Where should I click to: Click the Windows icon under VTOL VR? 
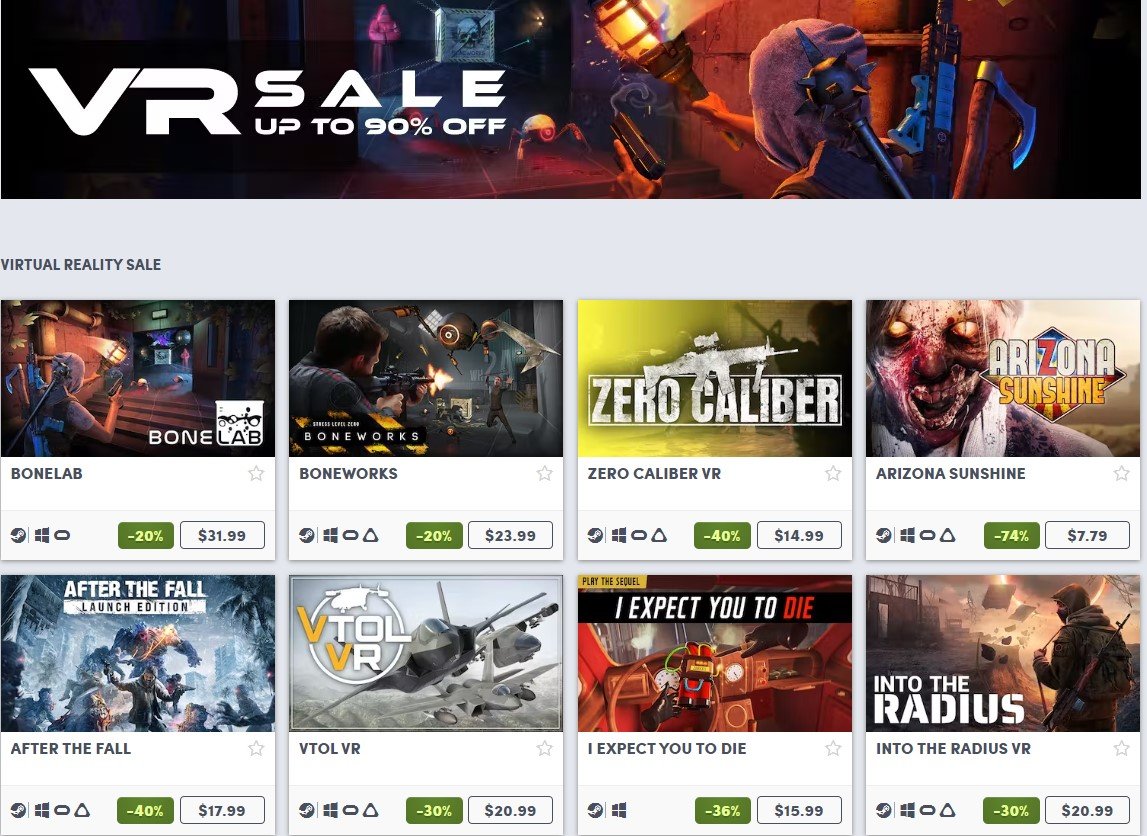click(x=331, y=810)
